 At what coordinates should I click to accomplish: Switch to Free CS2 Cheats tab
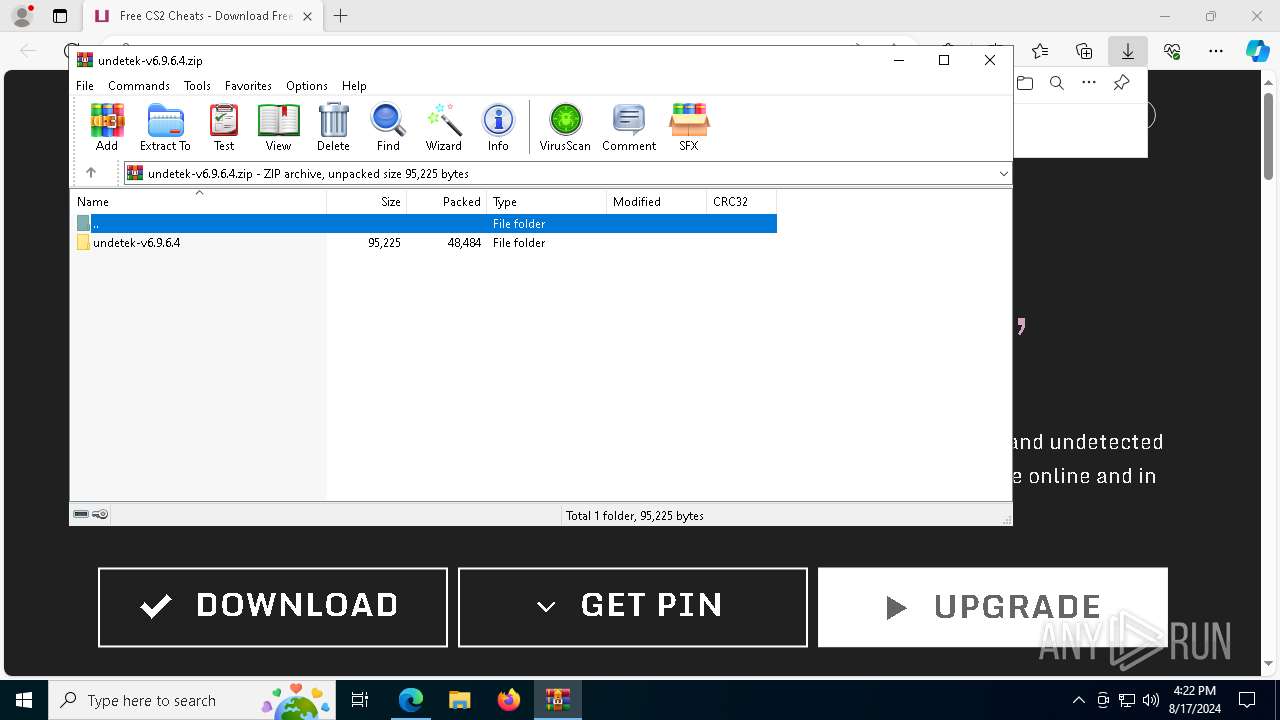(x=202, y=16)
